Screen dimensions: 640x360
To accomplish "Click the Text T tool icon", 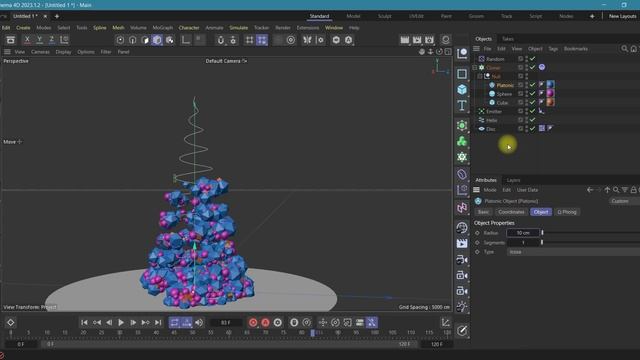I will (462, 105).
